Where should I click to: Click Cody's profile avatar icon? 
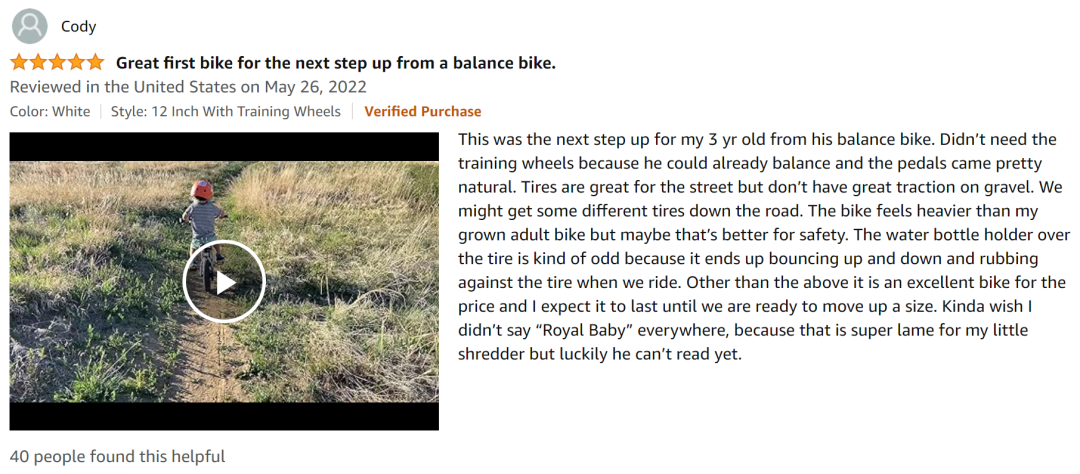tap(30, 27)
